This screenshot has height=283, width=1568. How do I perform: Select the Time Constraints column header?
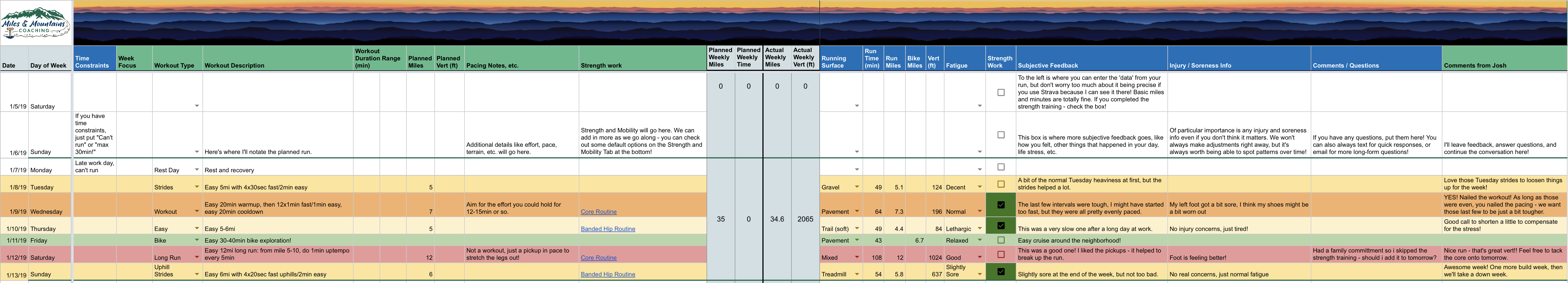click(94, 58)
